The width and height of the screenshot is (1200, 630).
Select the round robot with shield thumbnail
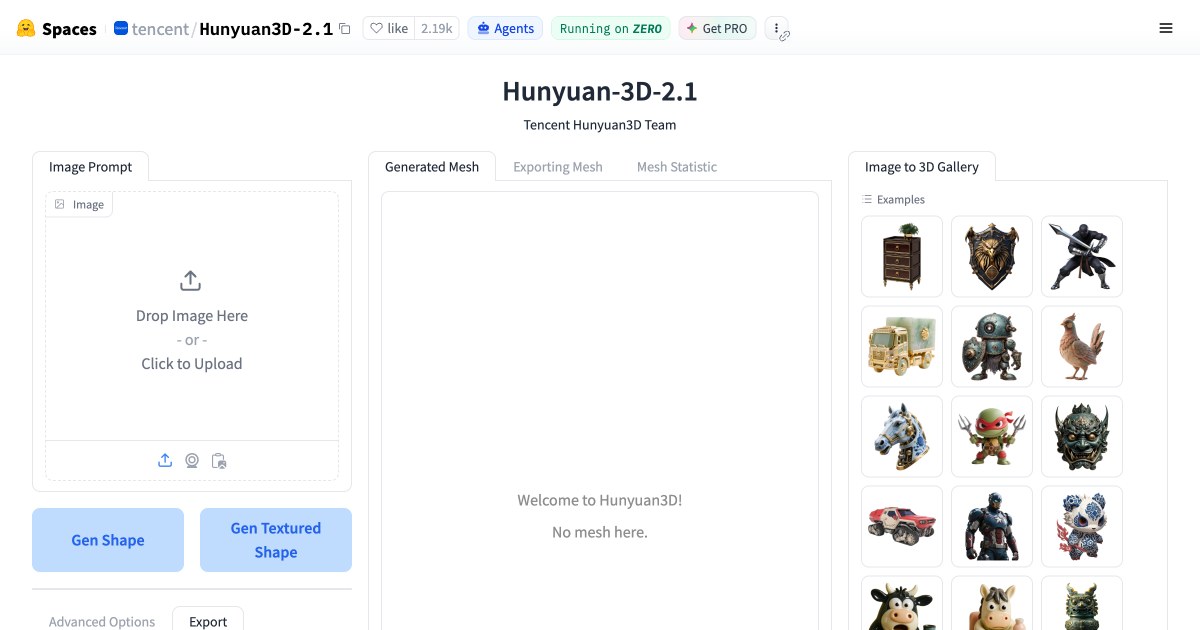(x=992, y=347)
